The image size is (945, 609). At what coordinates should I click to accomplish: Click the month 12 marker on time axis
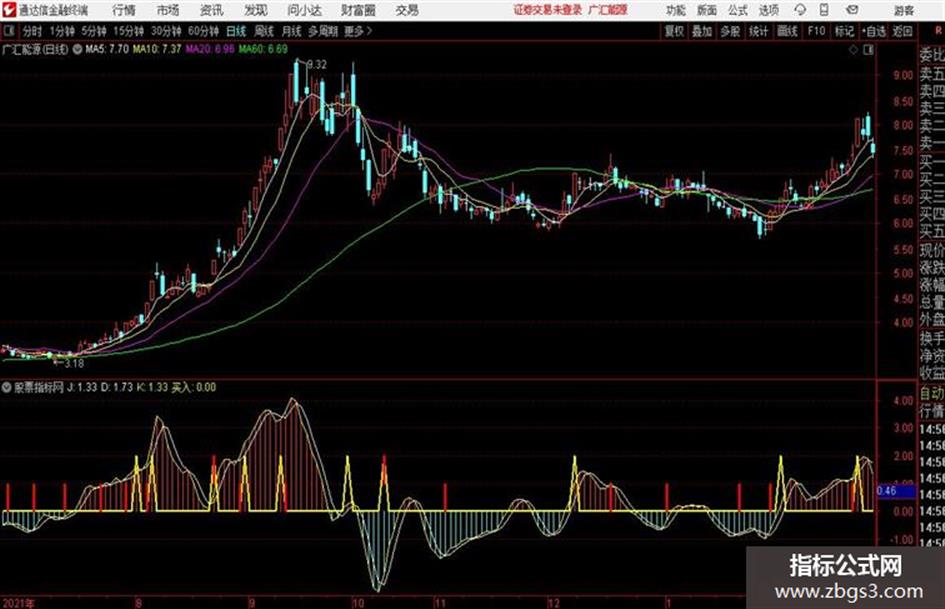click(x=553, y=602)
